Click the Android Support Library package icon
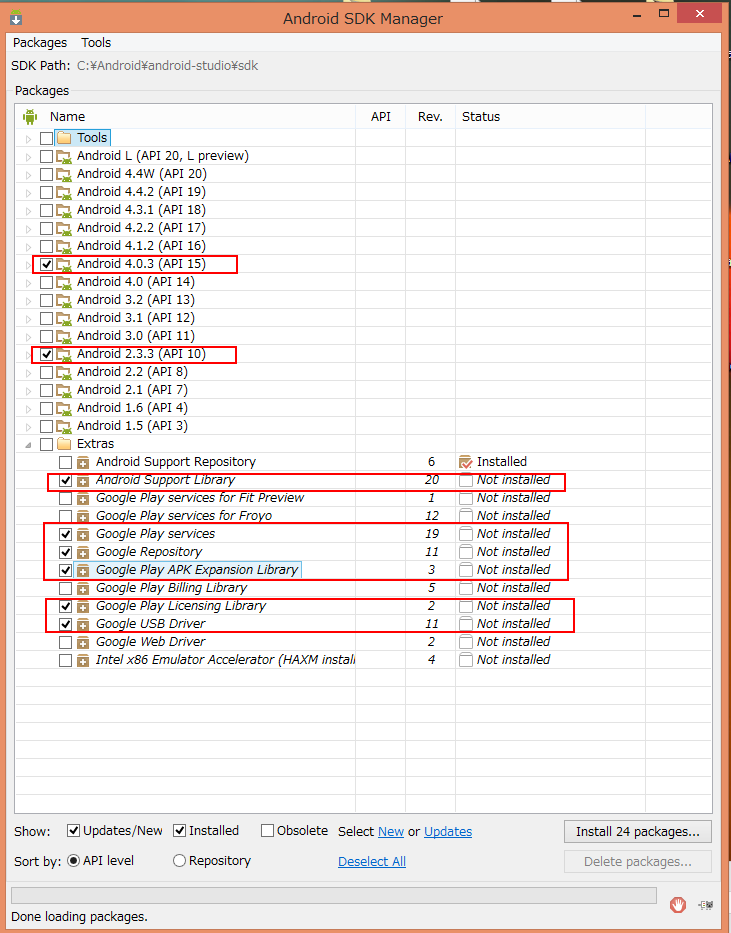The image size is (731, 933). tap(83, 481)
